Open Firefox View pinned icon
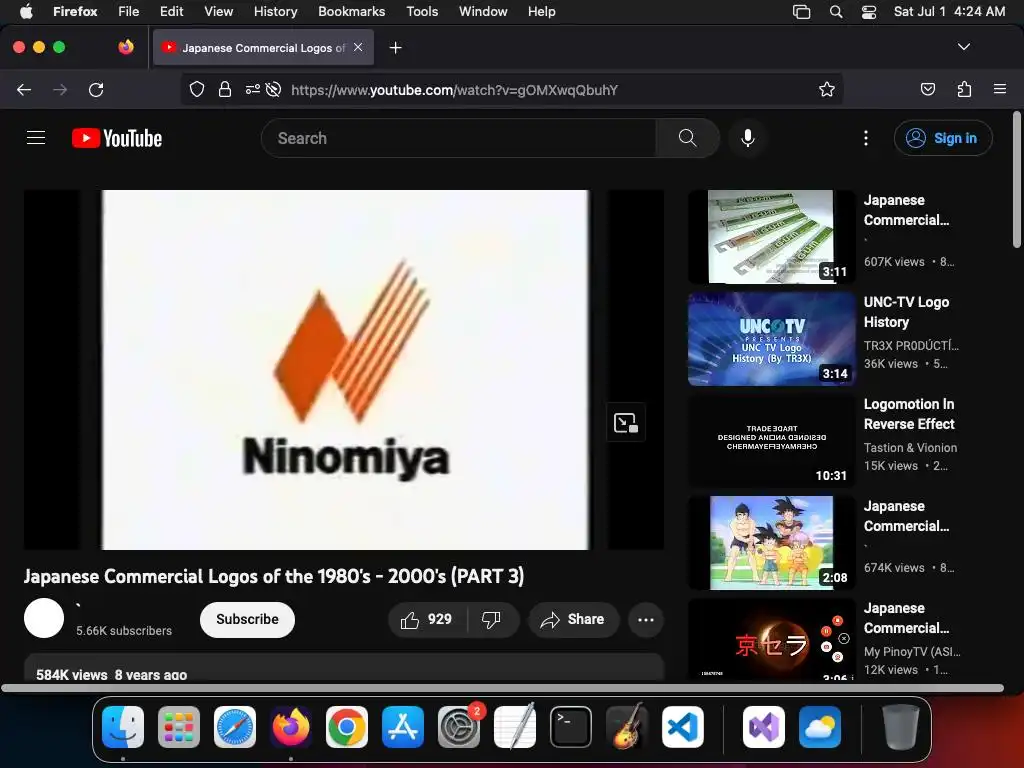This screenshot has height=768, width=1024. click(126, 47)
